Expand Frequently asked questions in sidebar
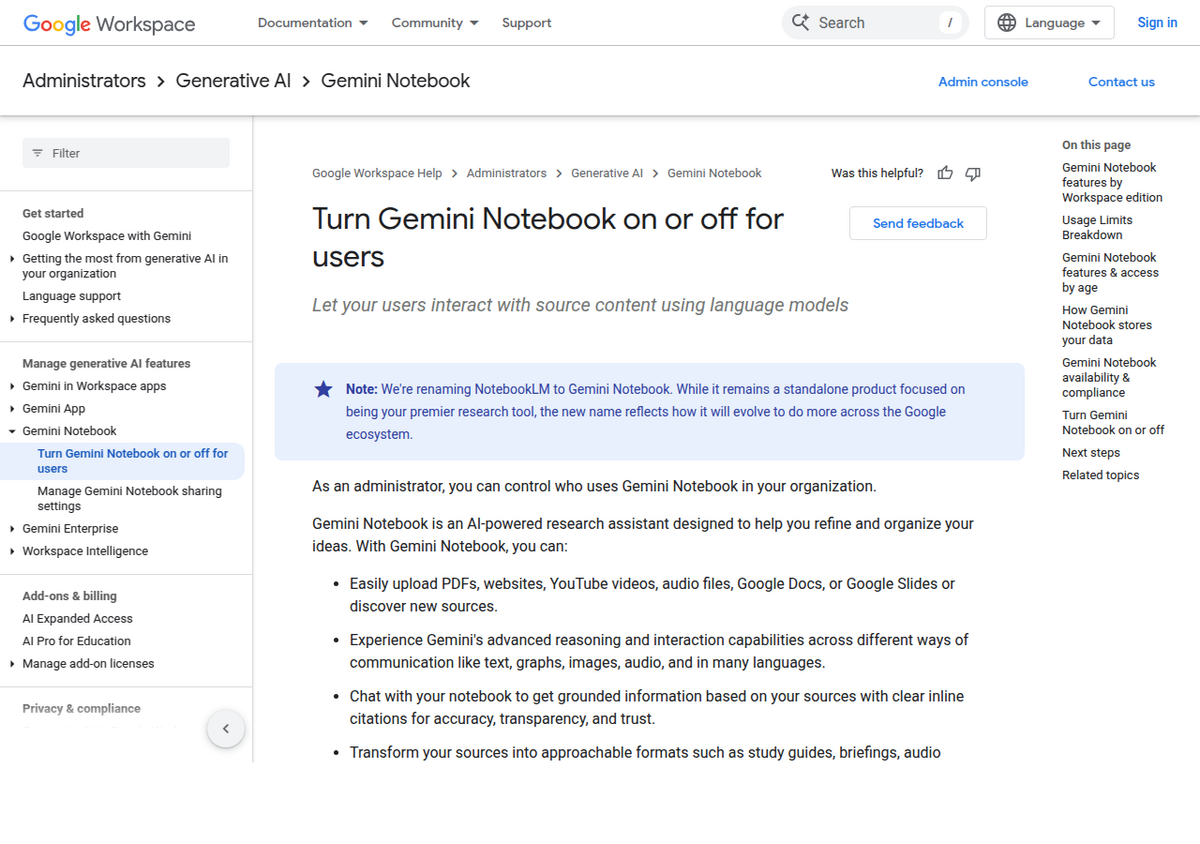1200x844 pixels. coord(12,319)
